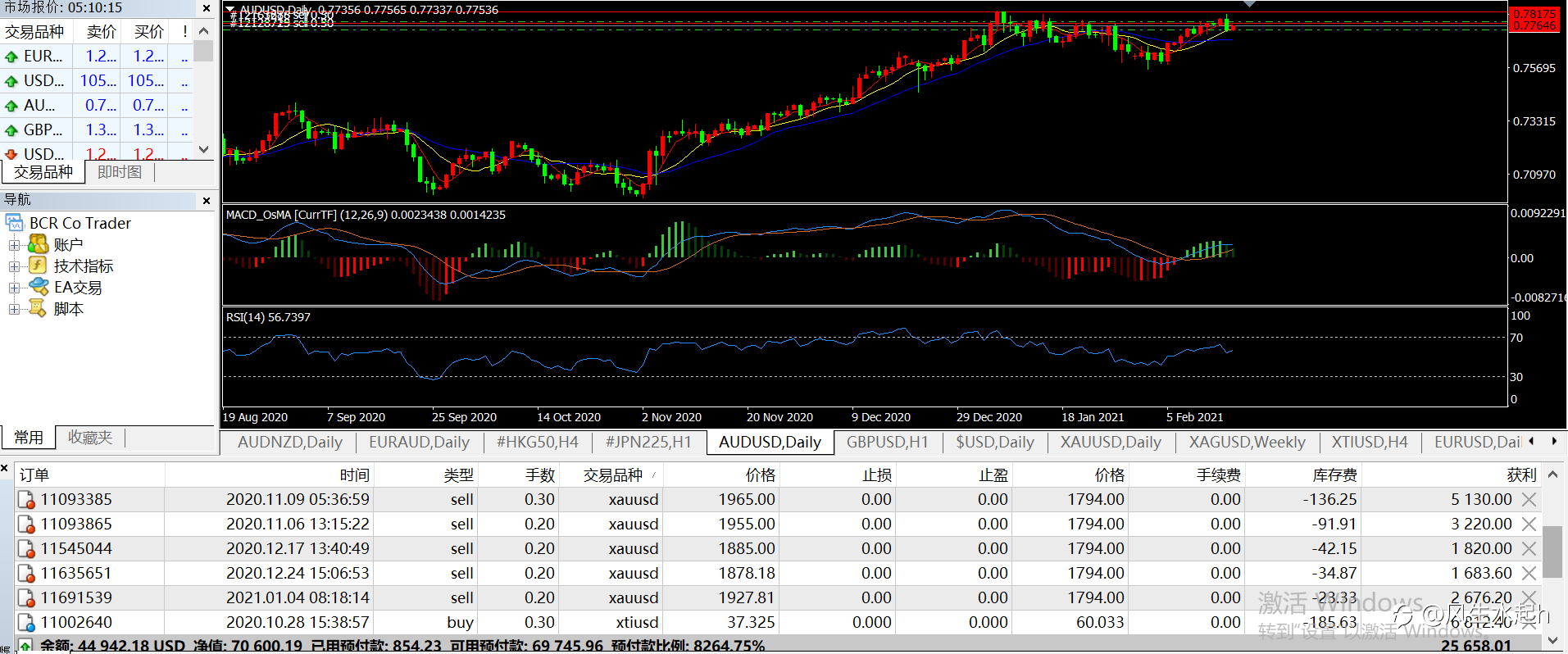Click the up arrow icon of the USD 105 row

pyautogui.click(x=11, y=81)
